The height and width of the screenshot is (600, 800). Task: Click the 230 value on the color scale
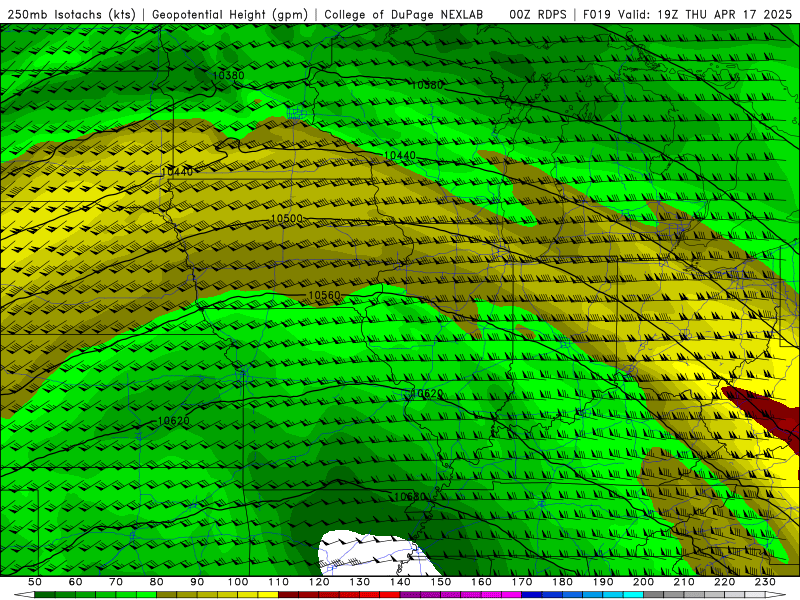[x=765, y=582]
